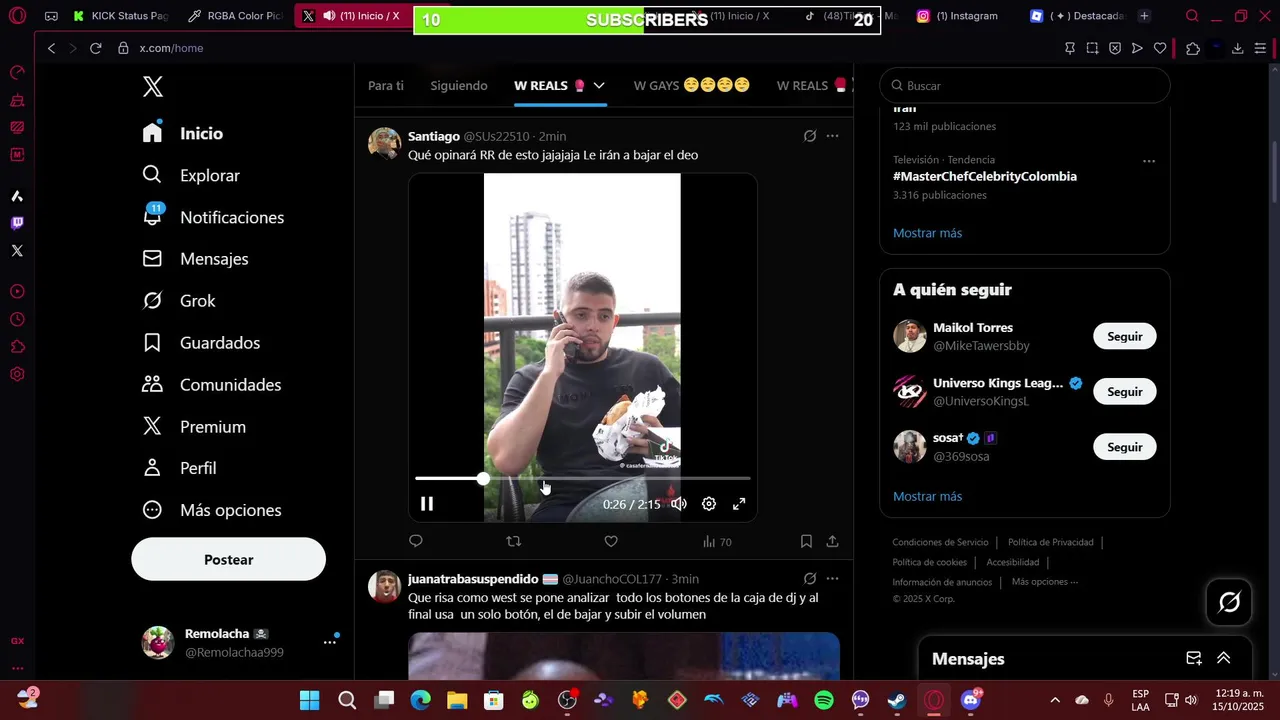
Task: Expand the W REALS tab dropdown arrow
Action: (599, 86)
